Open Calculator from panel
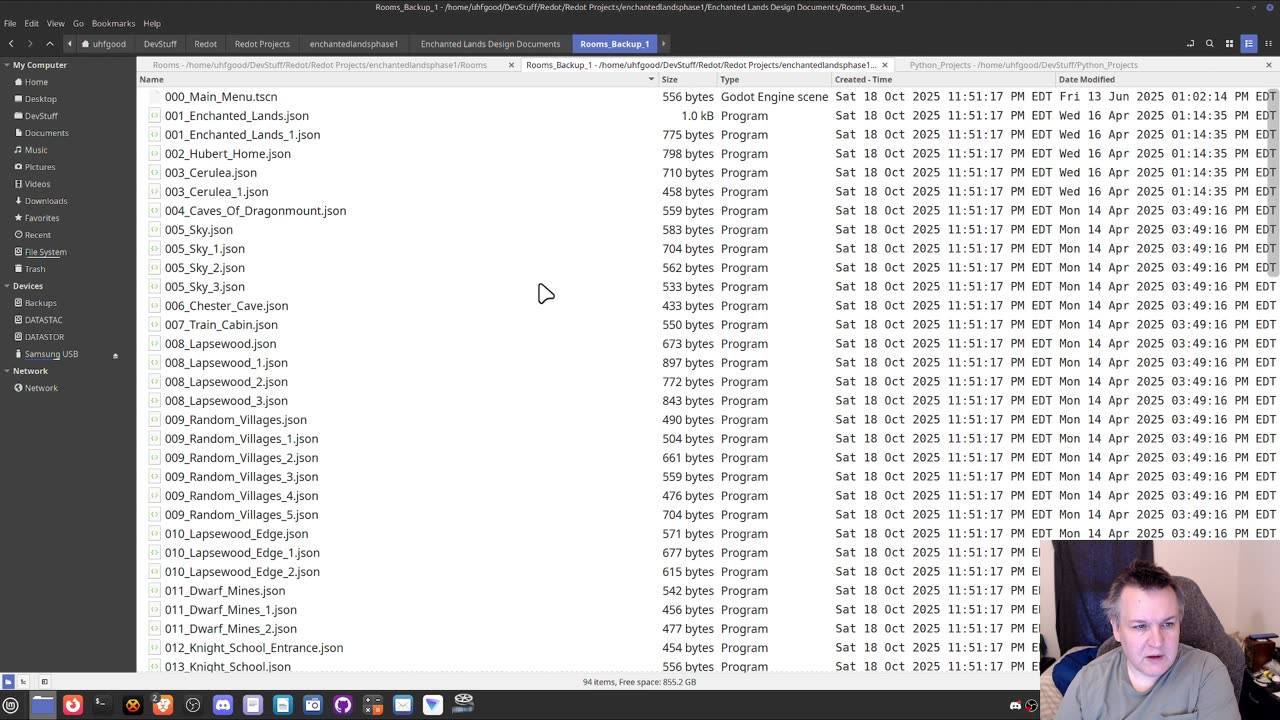The width and height of the screenshot is (1280, 720). (x=372, y=705)
